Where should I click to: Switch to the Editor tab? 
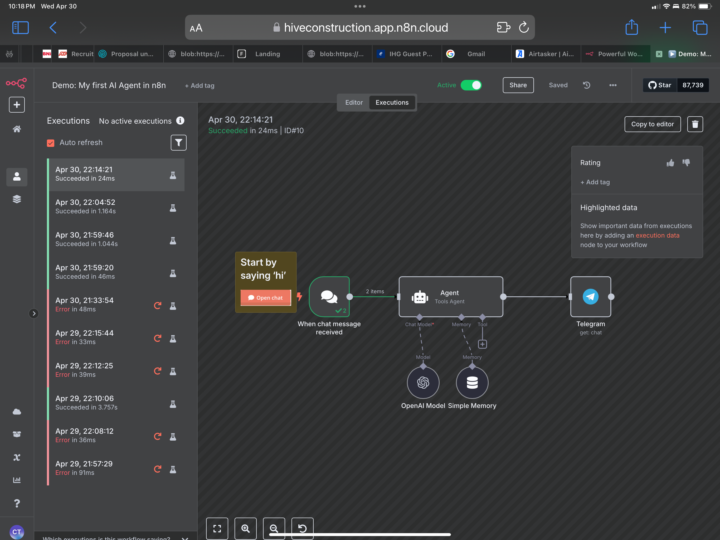(354, 102)
